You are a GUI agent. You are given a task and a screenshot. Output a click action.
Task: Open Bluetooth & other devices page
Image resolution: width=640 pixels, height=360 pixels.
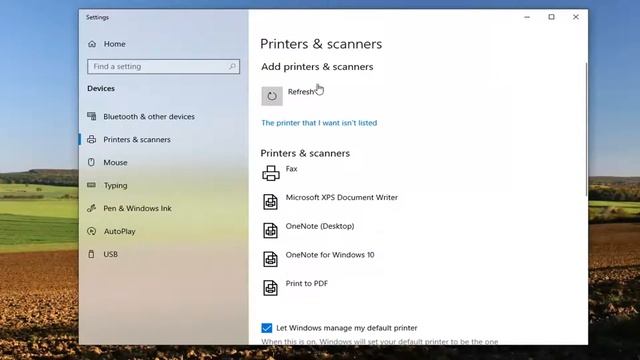click(149, 116)
